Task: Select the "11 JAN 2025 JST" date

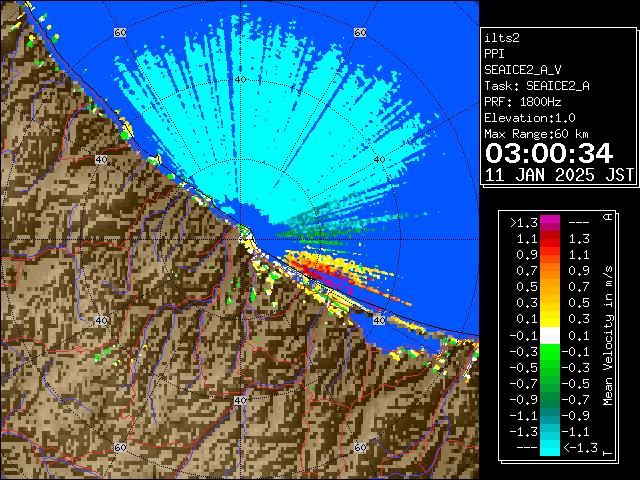Action: pos(559,175)
